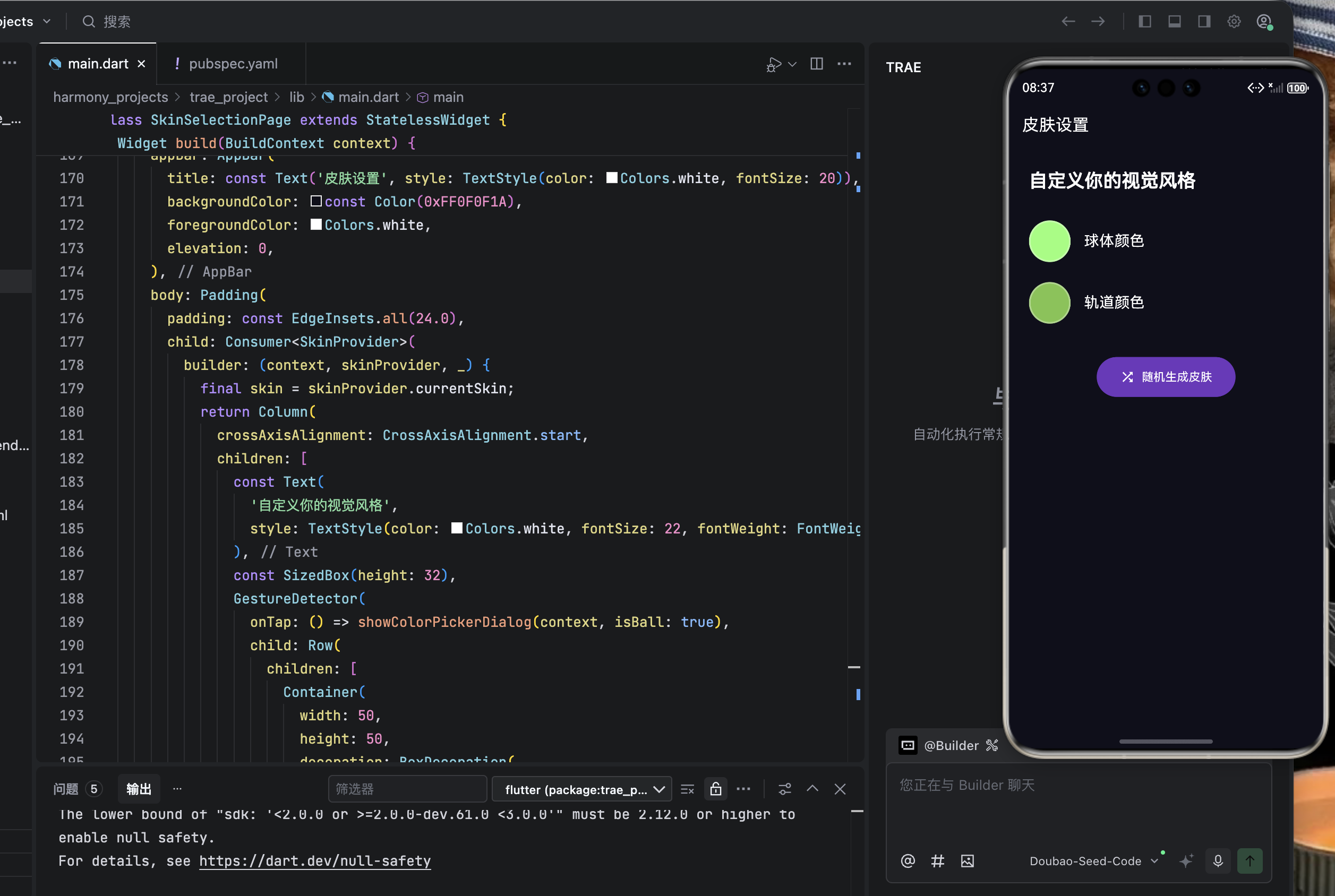Click the # context icon in chat

pyautogui.click(x=937, y=860)
